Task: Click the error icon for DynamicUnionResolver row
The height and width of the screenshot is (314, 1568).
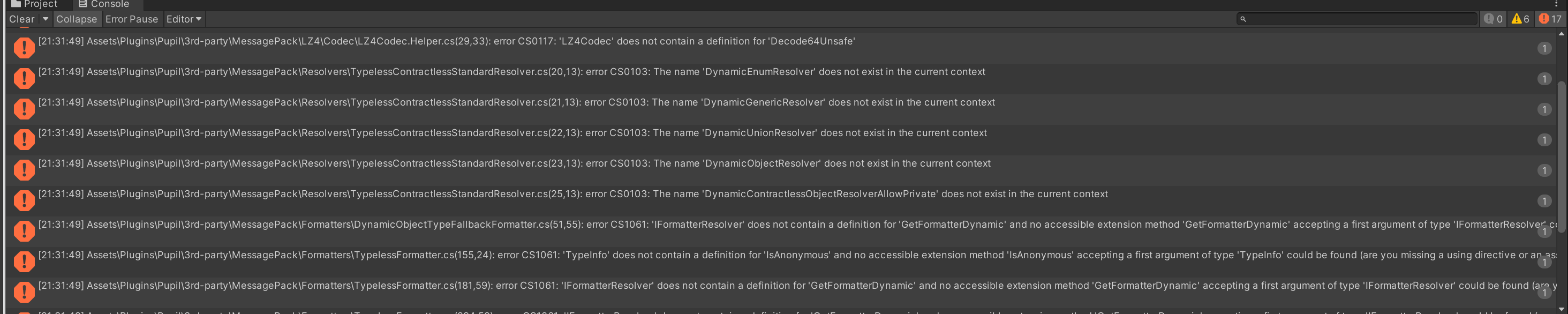Action: point(24,139)
